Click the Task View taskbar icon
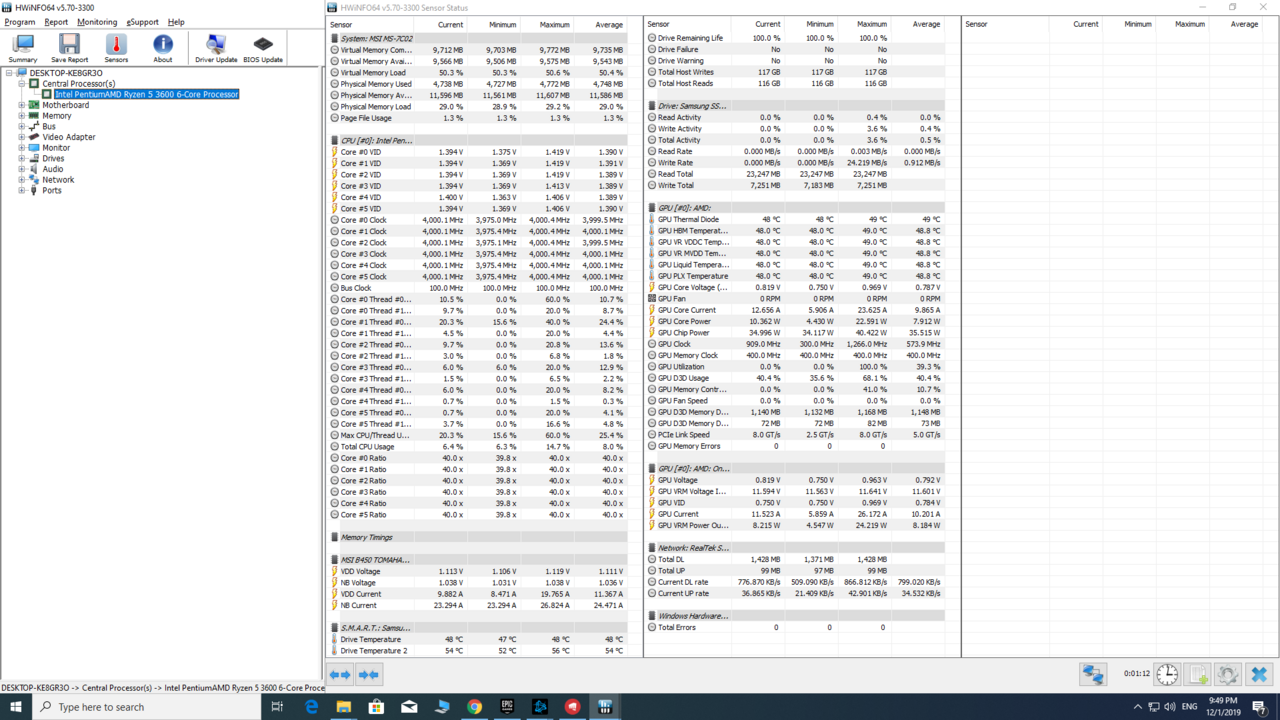 [277, 707]
